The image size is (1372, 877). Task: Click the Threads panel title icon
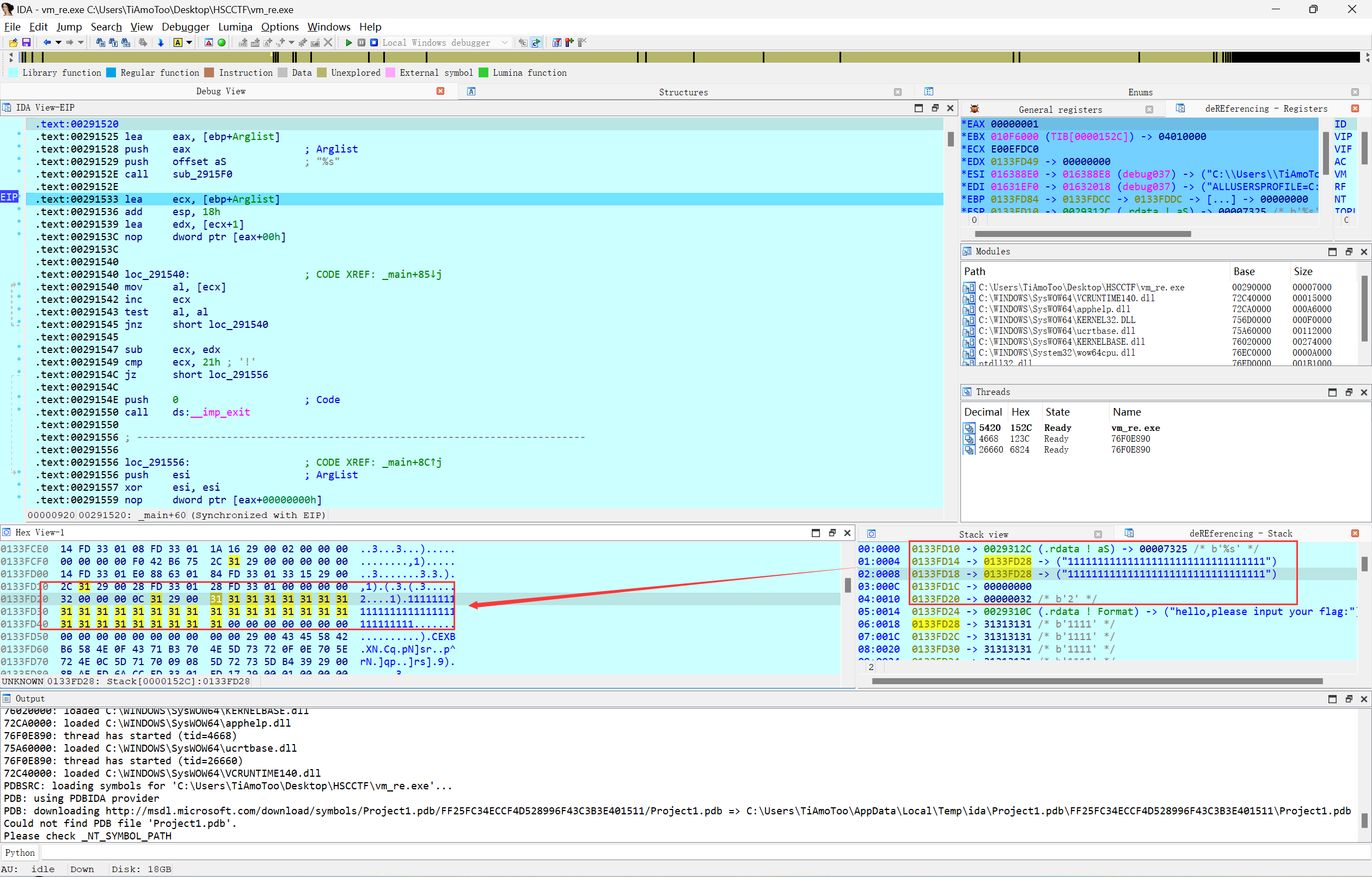pyautogui.click(x=967, y=392)
